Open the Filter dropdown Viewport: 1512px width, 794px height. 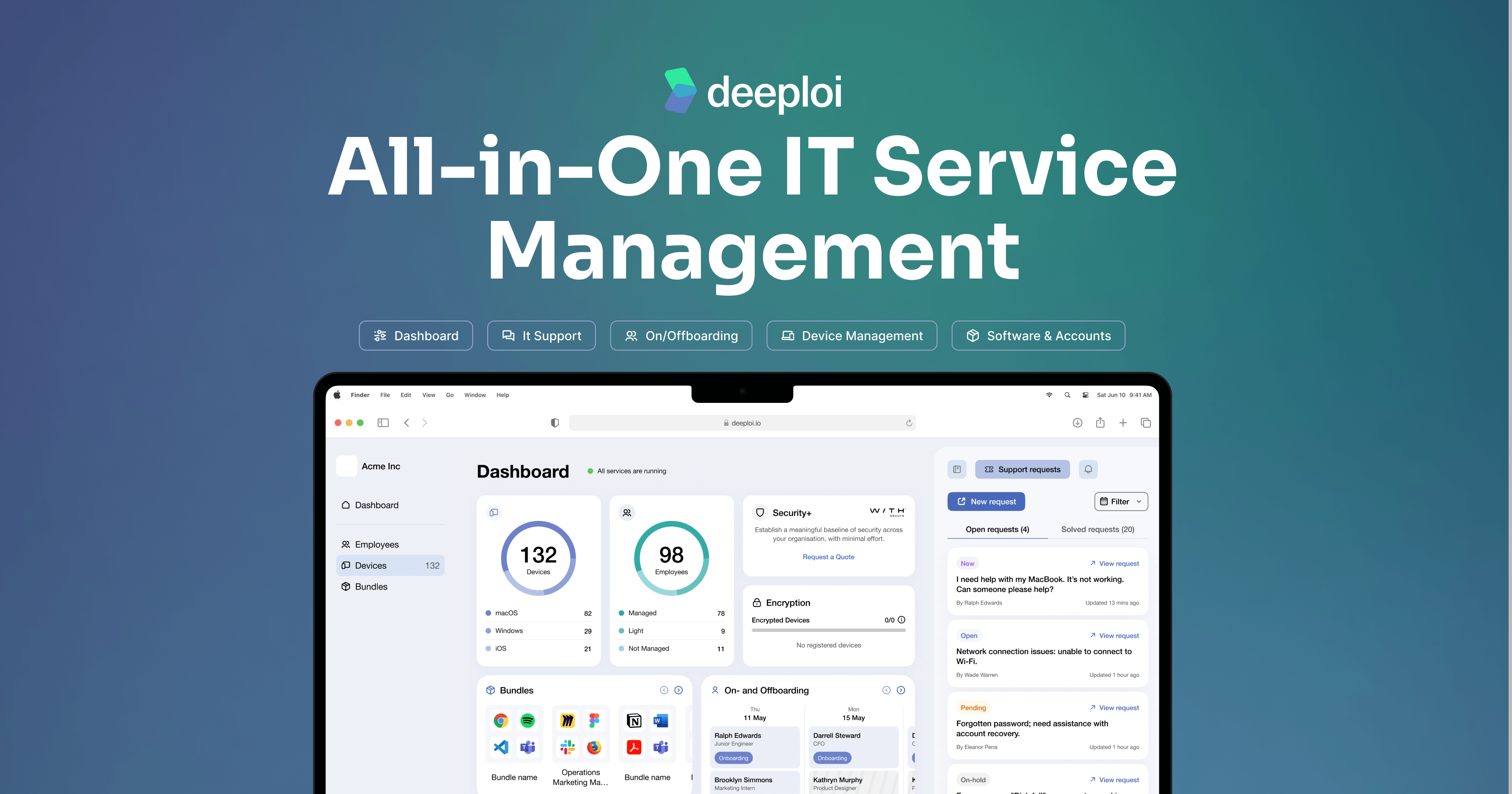(x=1121, y=502)
